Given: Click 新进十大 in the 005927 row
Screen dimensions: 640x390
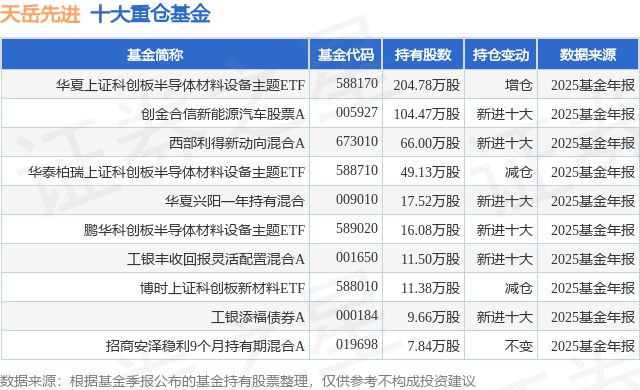Looking at the screenshot, I should (505, 114).
